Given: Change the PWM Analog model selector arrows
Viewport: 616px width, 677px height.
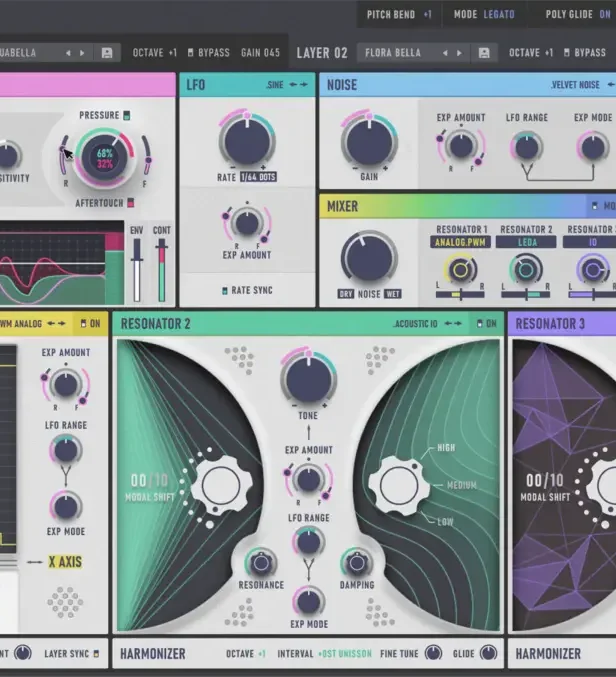Looking at the screenshot, I should [x=57, y=323].
